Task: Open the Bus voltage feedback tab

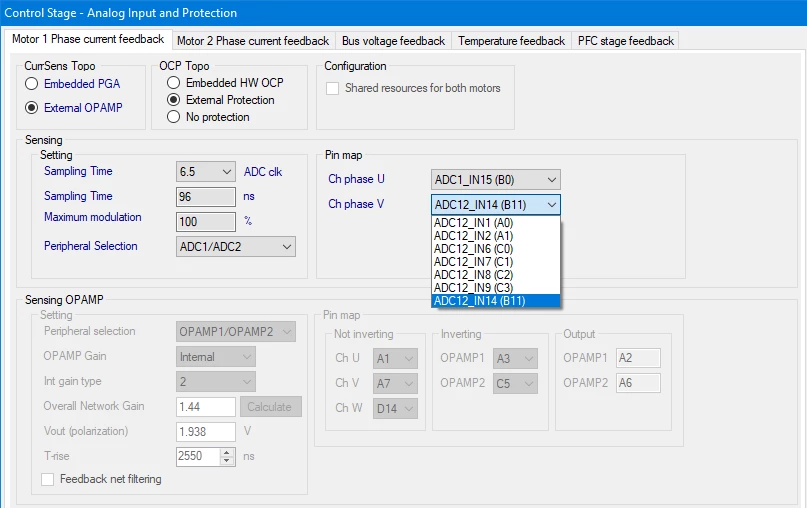Action: 393,41
